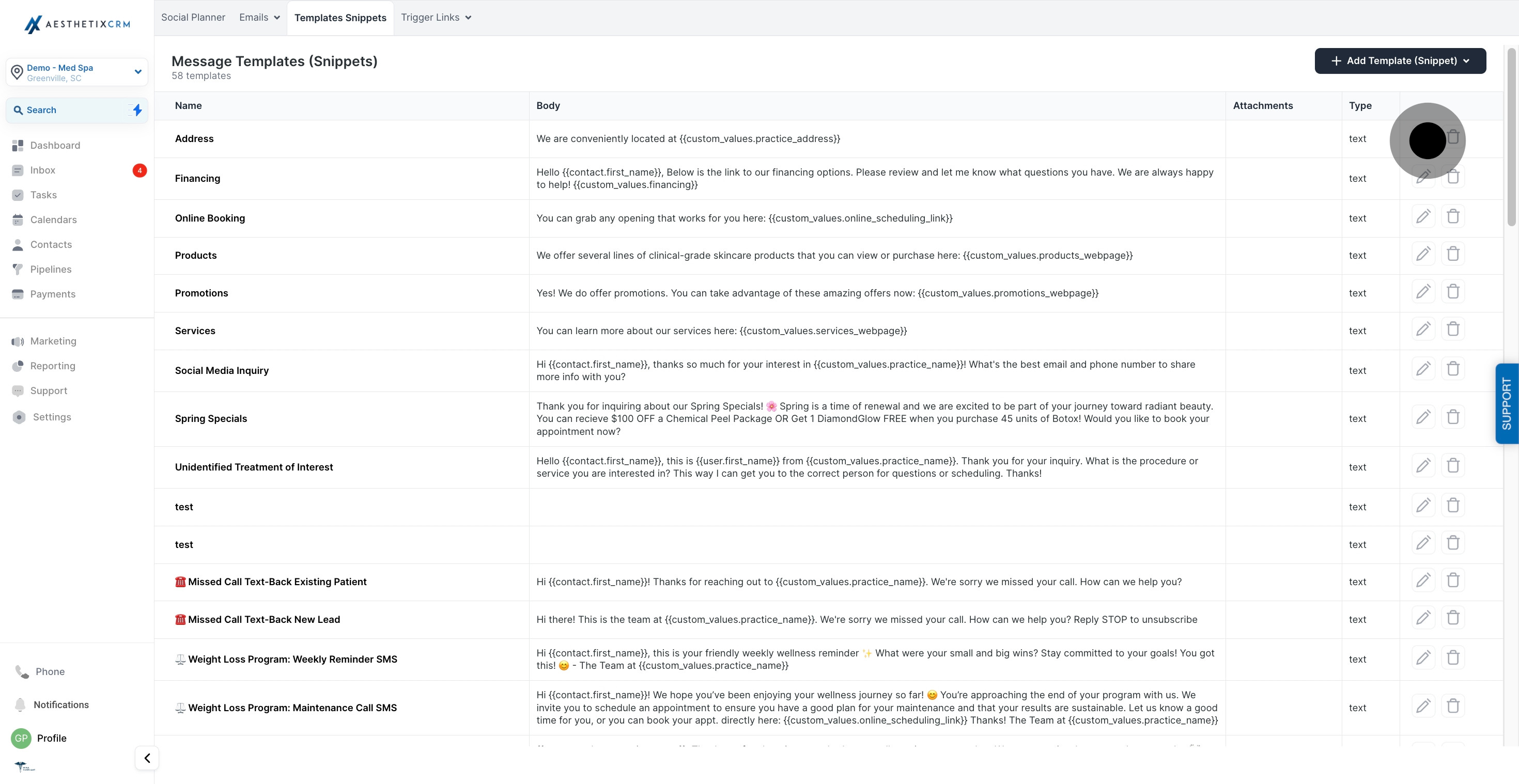Open Dashboard from the sidebar
Viewport: 1519px width, 784px height.
pyautogui.click(x=55, y=145)
